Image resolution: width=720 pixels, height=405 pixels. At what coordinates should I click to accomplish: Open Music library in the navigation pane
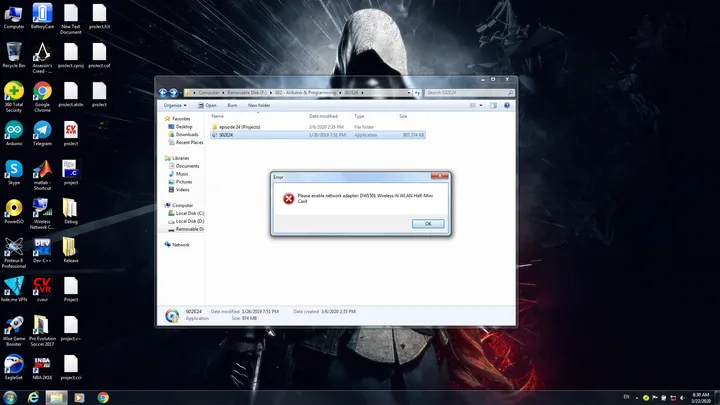click(x=179, y=174)
